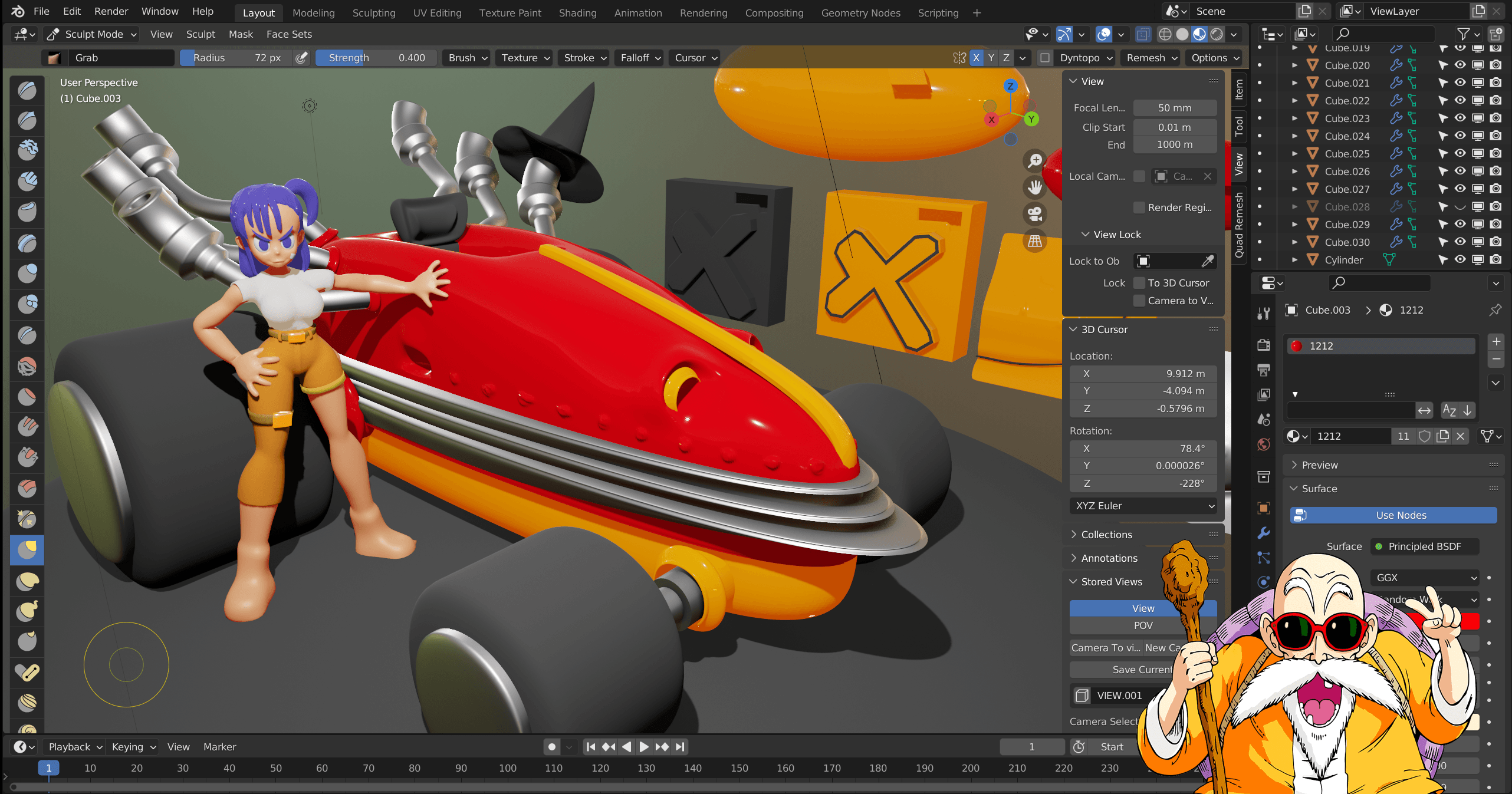Switch to the Shading workspace tab
The image size is (1512, 794).
pos(577,12)
